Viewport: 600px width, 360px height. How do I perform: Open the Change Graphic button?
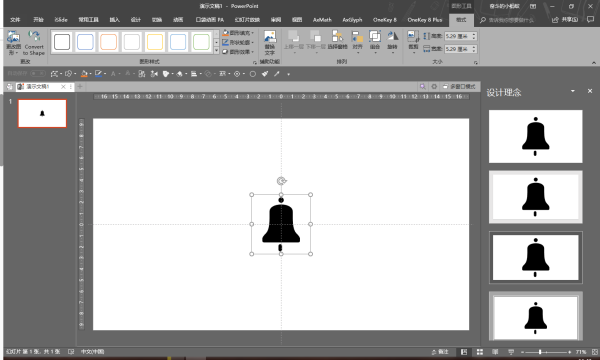pos(13,43)
